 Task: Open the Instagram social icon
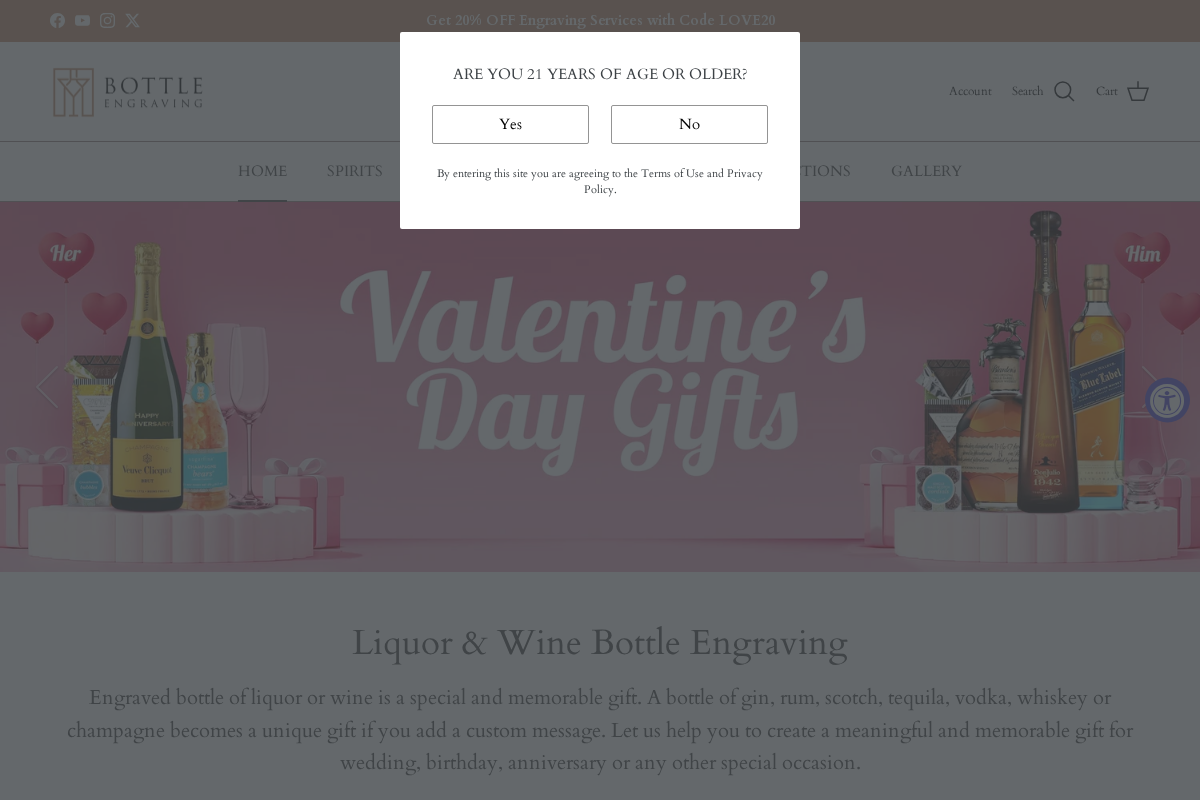coord(107,20)
